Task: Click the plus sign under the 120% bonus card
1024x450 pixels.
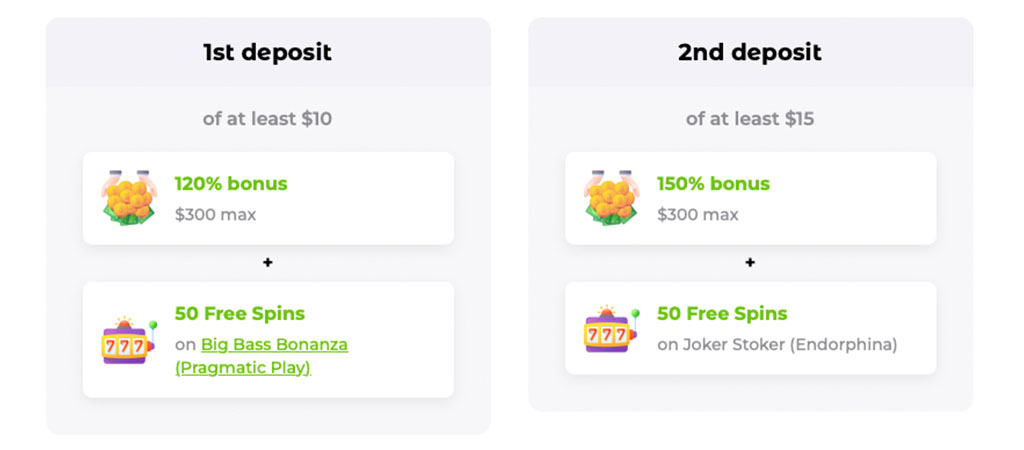Action: (268, 263)
